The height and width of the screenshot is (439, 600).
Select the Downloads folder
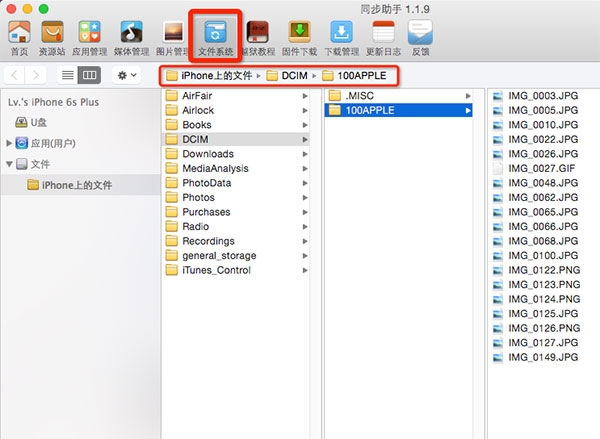pyautogui.click(x=207, y=154)
